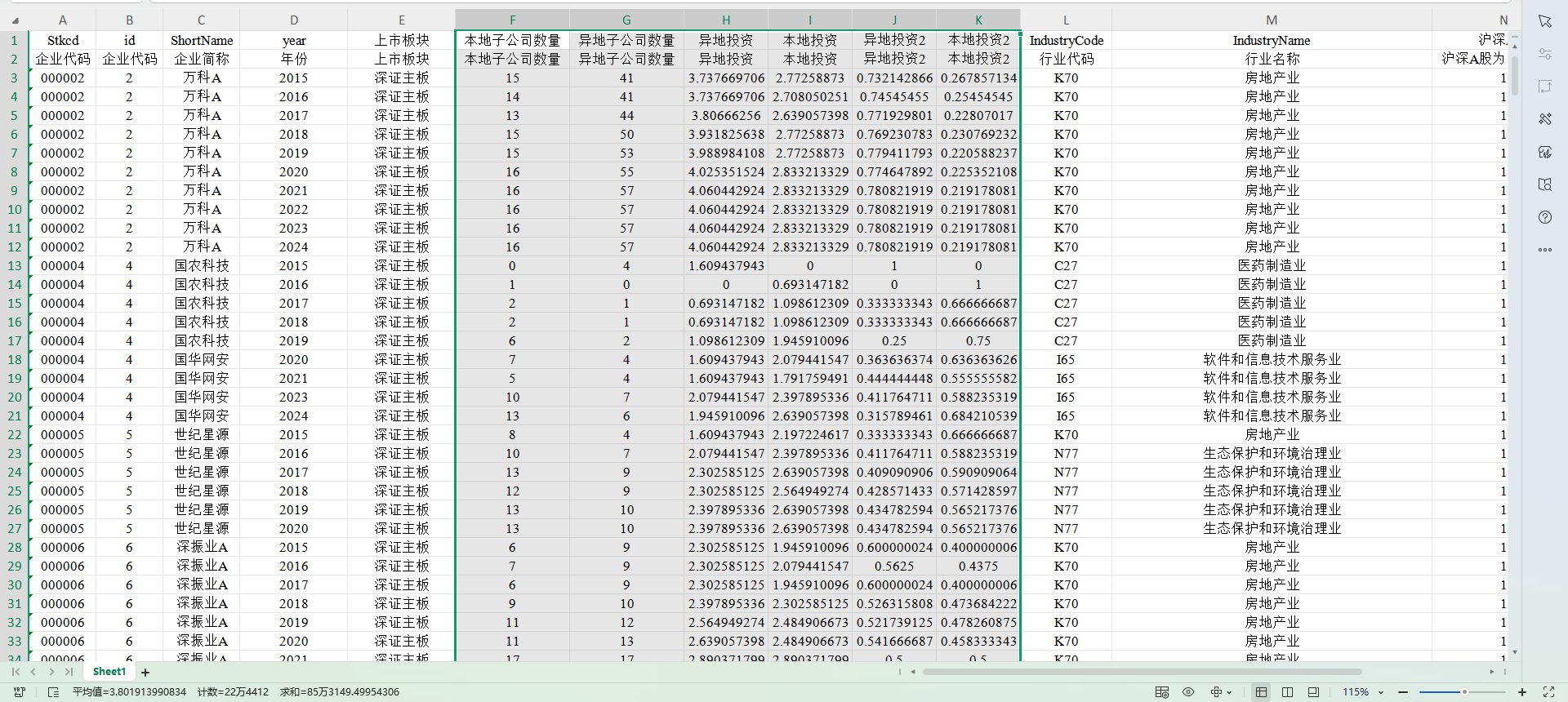Screen dimensions: 1568x702
Task: Open the magic wand beautify tool
Action: coord(1545,119)
